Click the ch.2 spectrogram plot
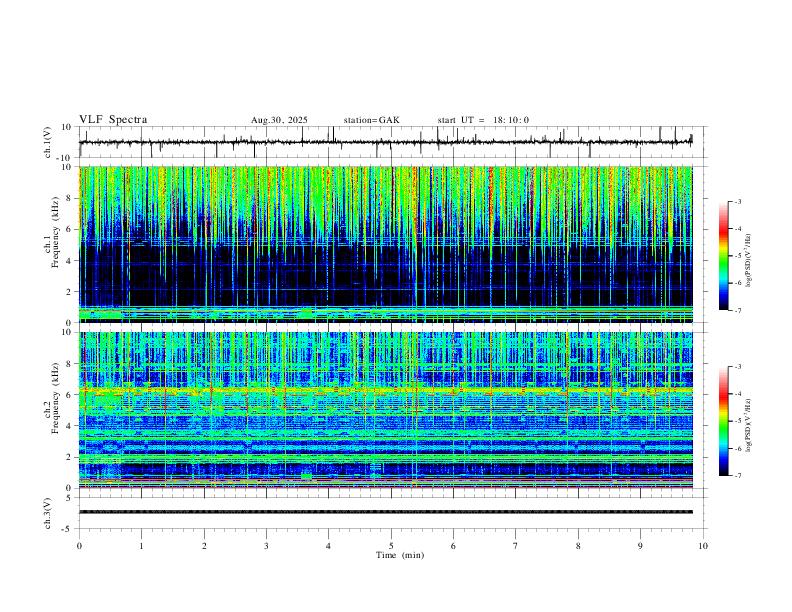 coord(386,410)
